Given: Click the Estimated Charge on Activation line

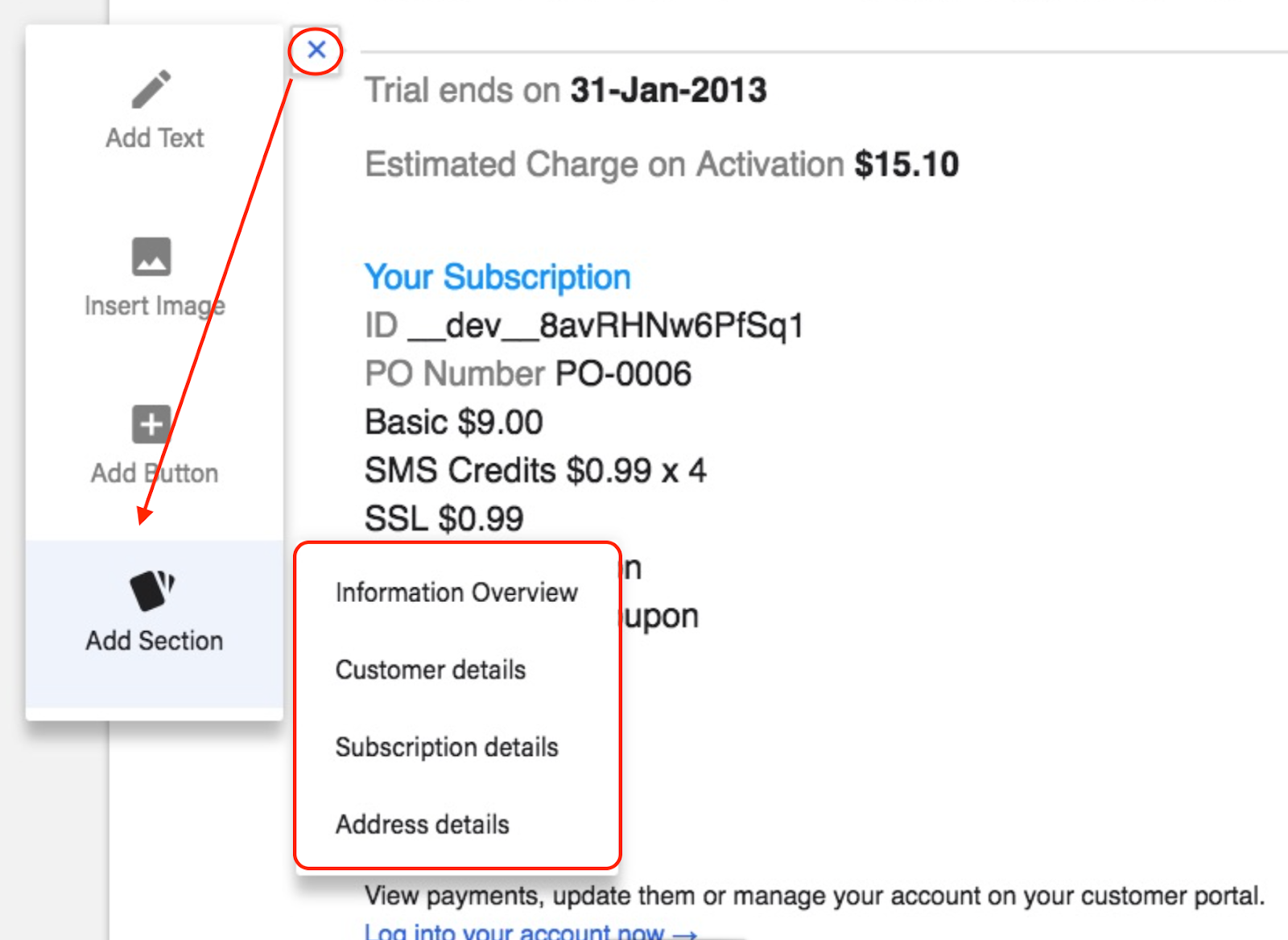Looking at the screenshot, I should 661,164.
